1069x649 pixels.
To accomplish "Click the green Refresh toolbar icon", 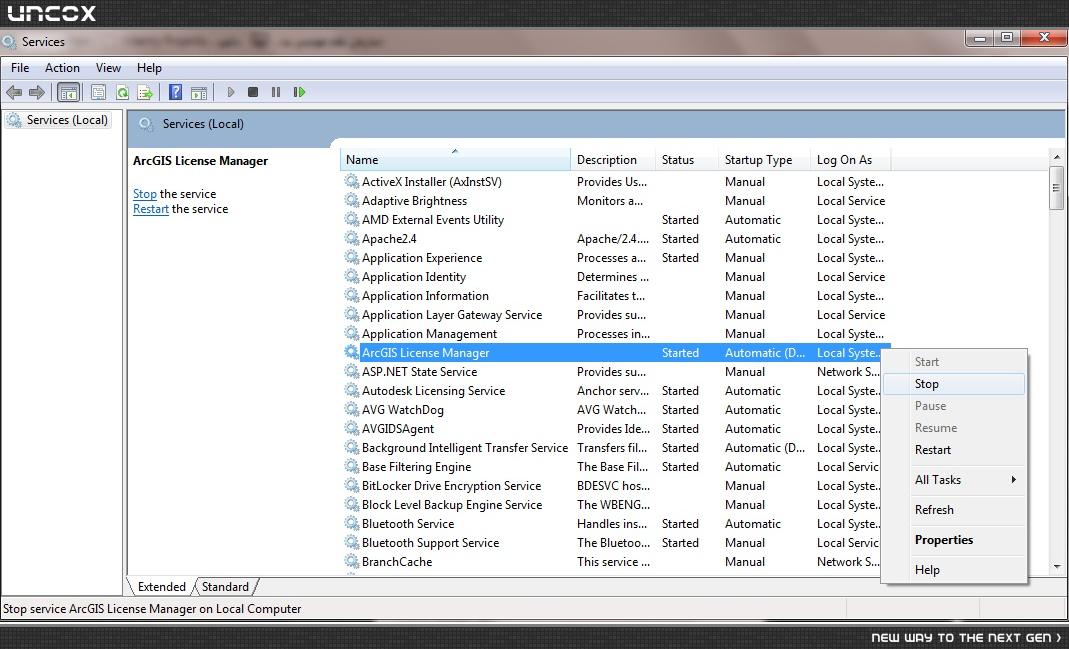I will pos(122,92).
